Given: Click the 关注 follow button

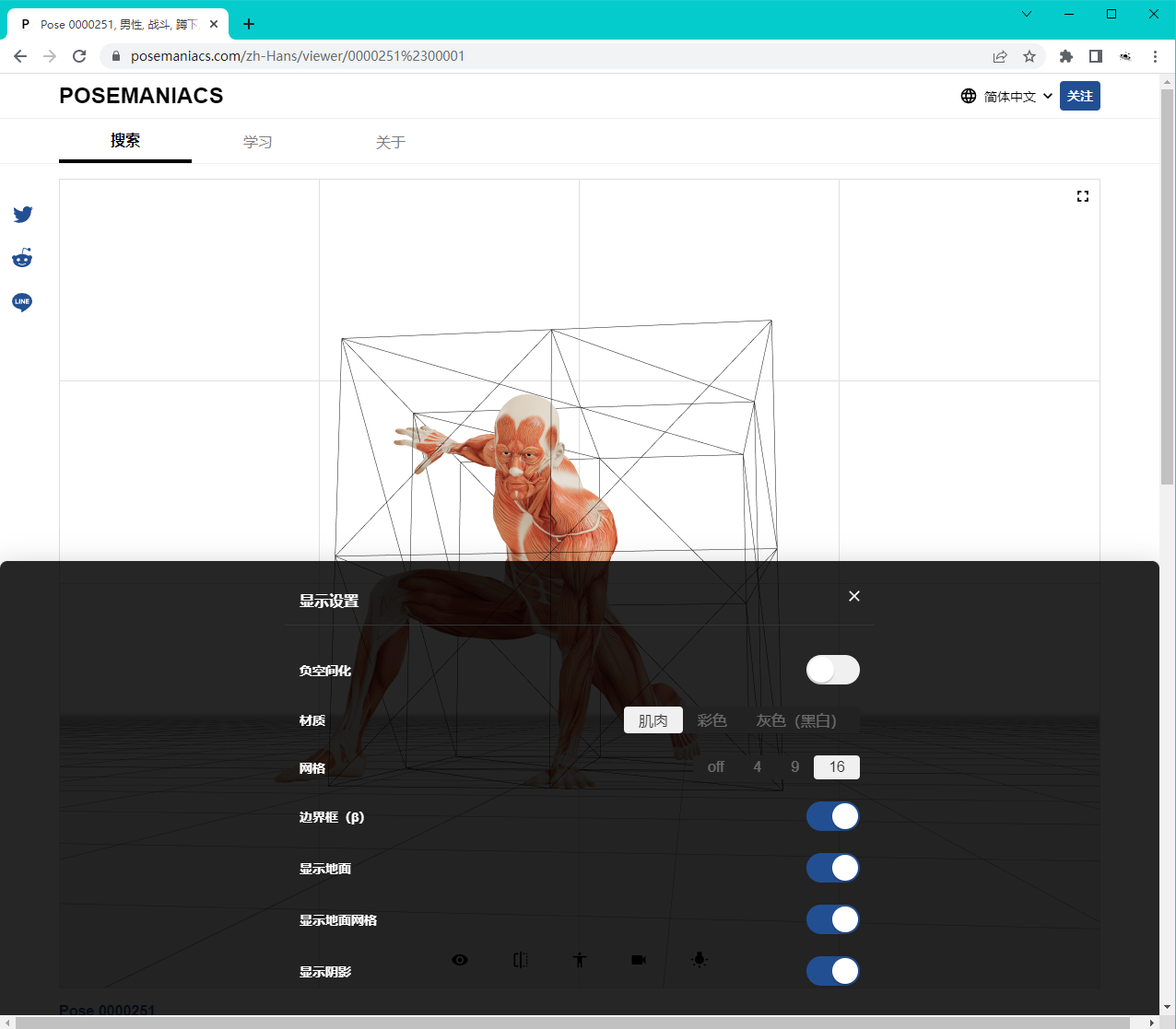Looking at the screenshot, I should [1080, 96].
